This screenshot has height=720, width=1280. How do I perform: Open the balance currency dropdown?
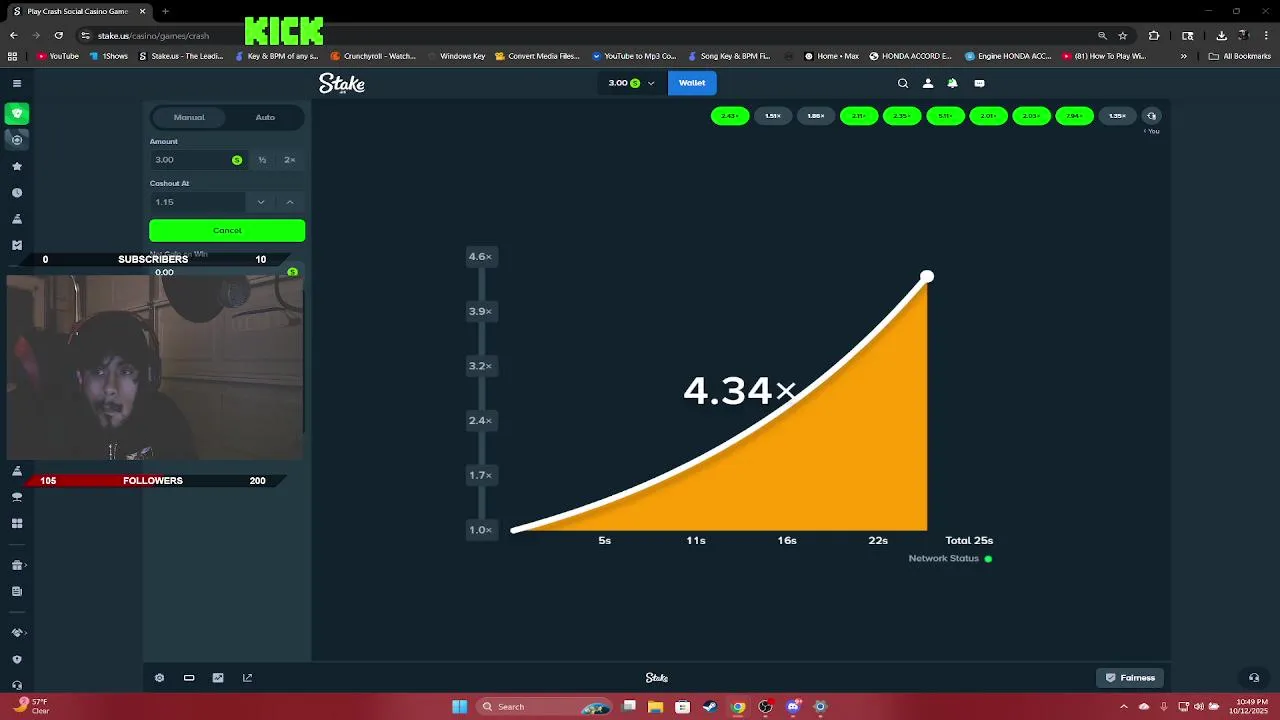[631, 83]
